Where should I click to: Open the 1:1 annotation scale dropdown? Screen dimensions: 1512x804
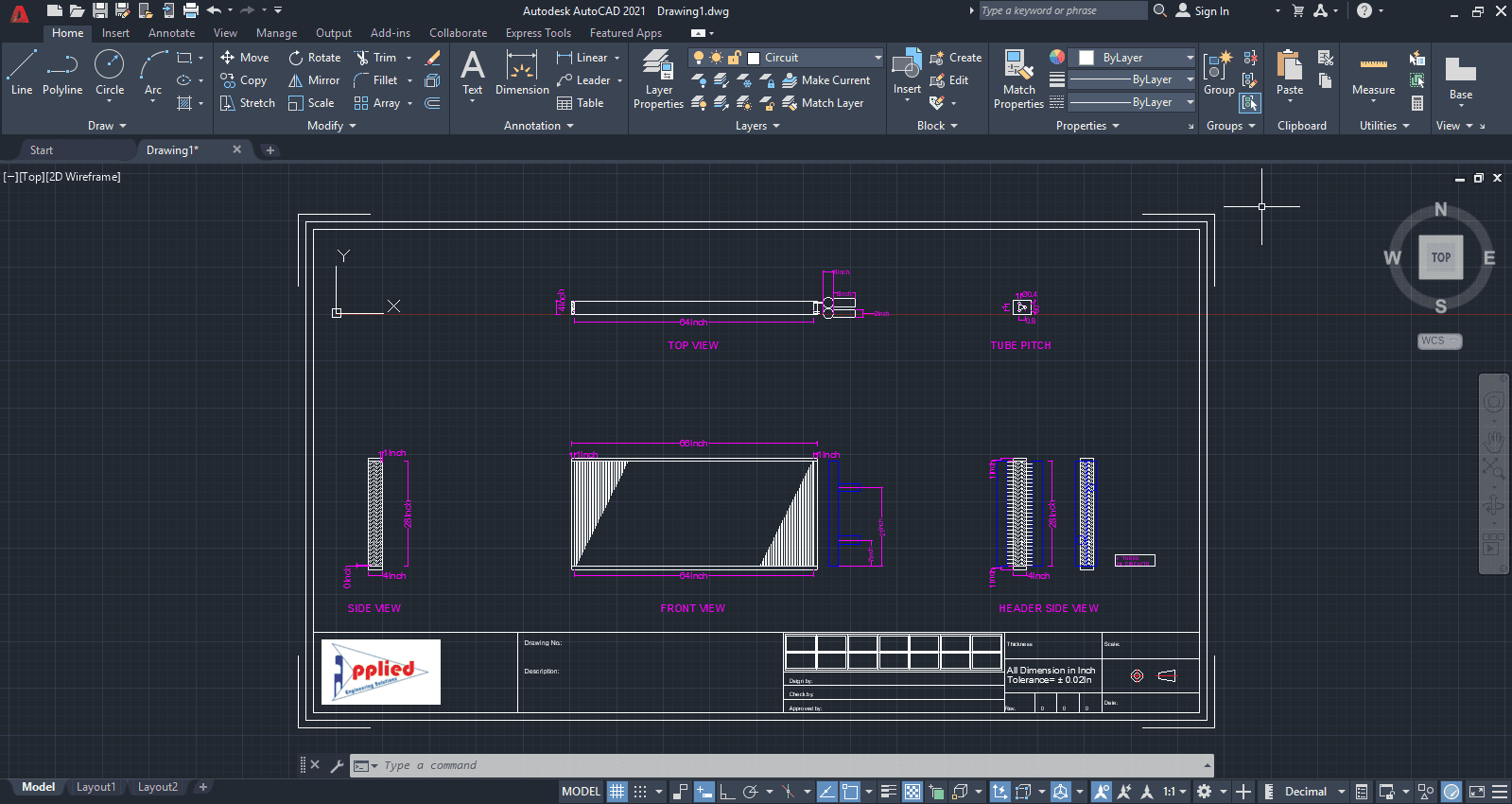(x=1175, y=792)
